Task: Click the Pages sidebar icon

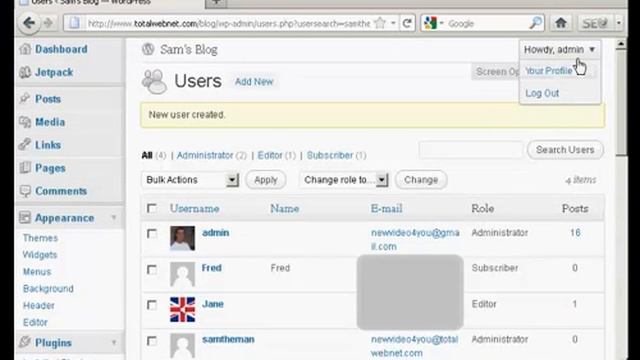Action: pos(25,168)
